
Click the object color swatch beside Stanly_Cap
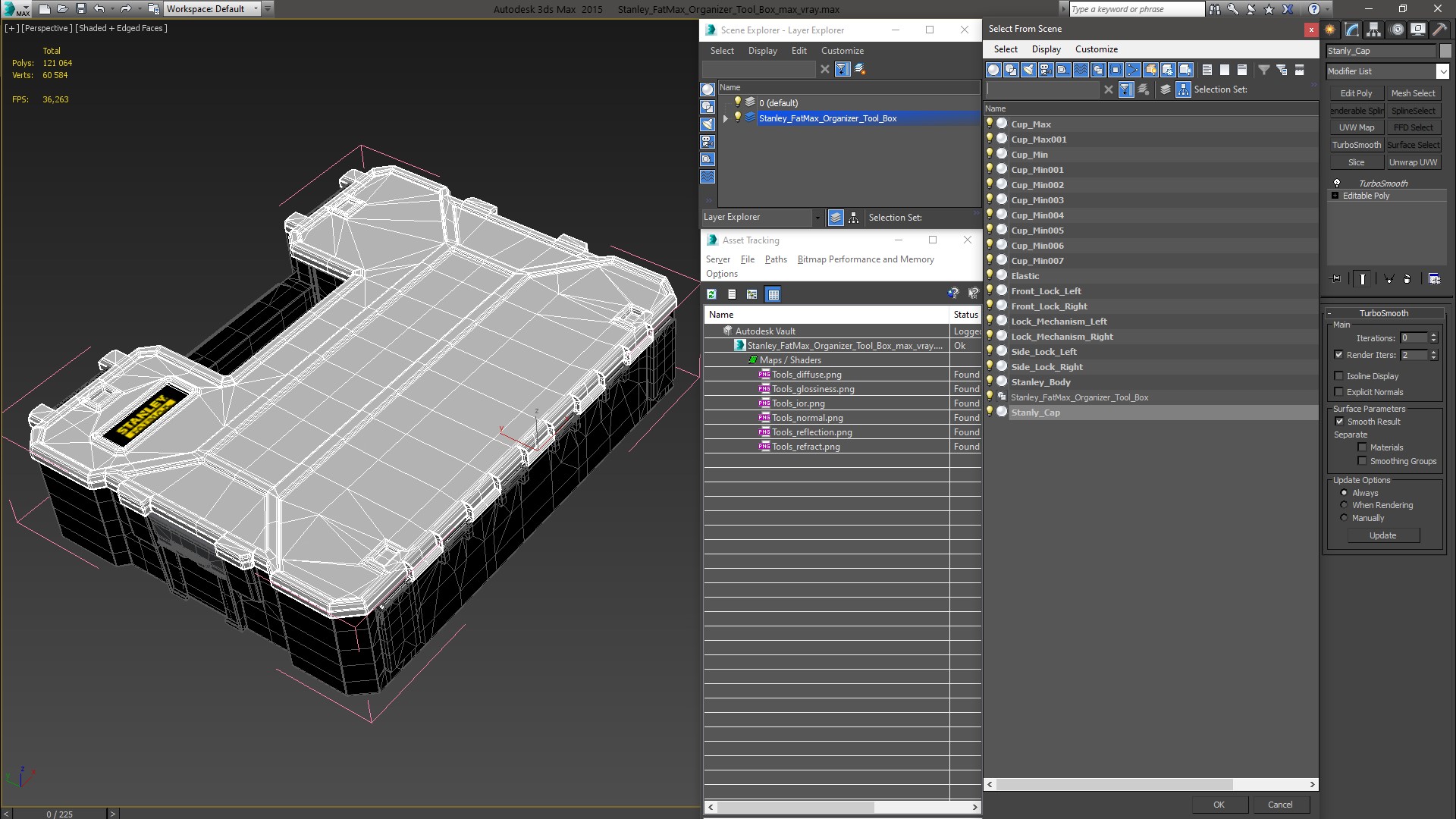(x=1445, y=51)
